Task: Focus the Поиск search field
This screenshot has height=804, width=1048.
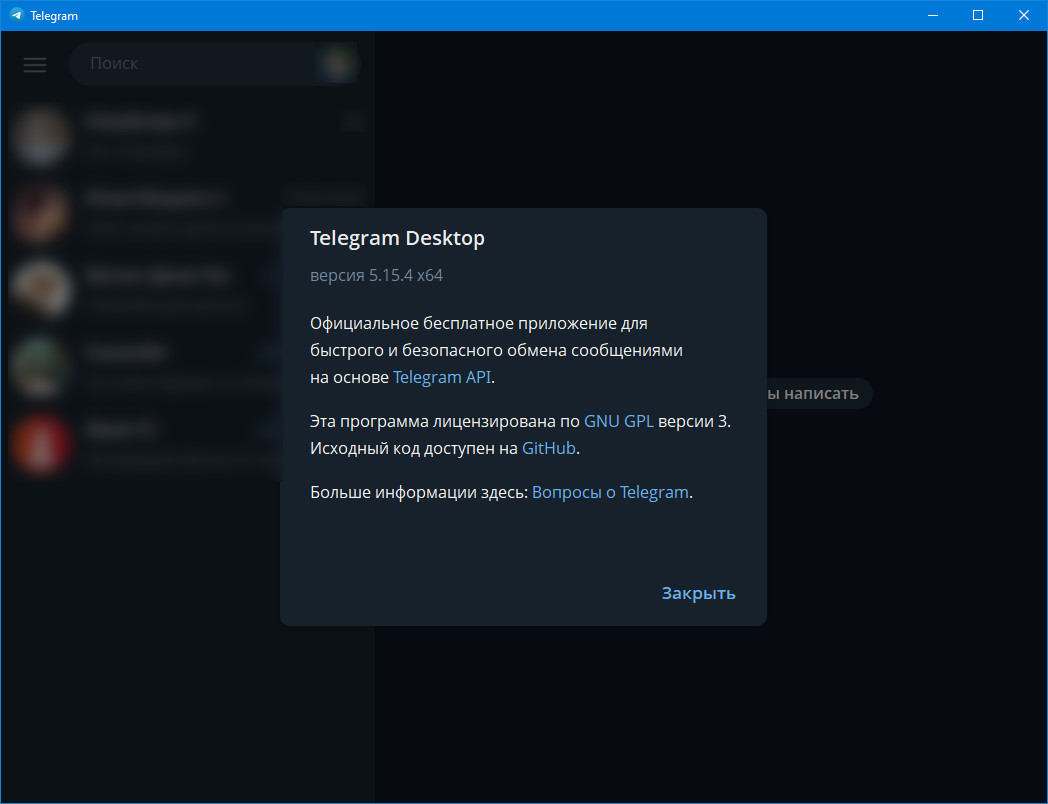Action: click(194, 64)
